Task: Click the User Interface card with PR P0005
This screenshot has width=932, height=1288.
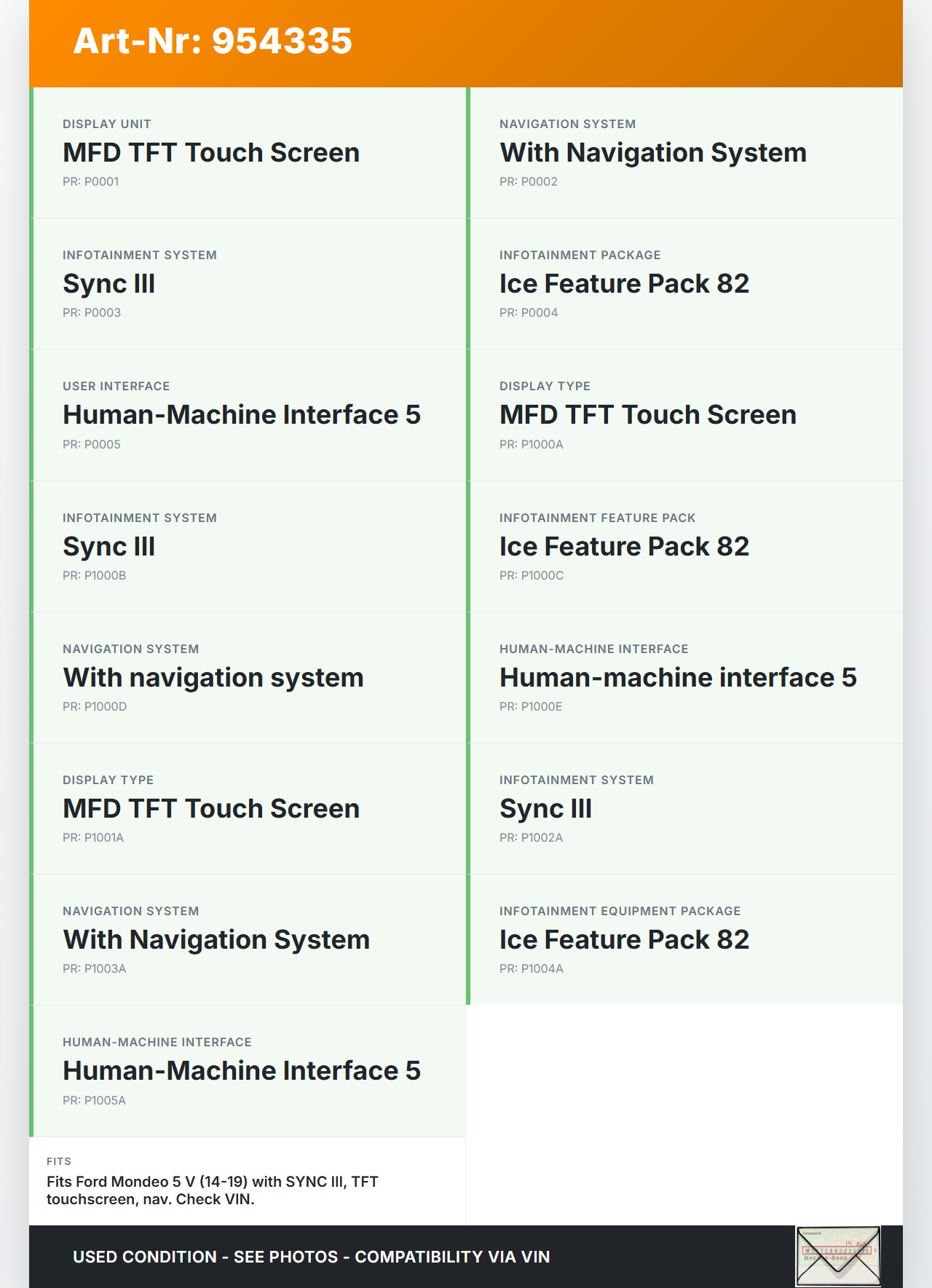Action: pos(248,415)
